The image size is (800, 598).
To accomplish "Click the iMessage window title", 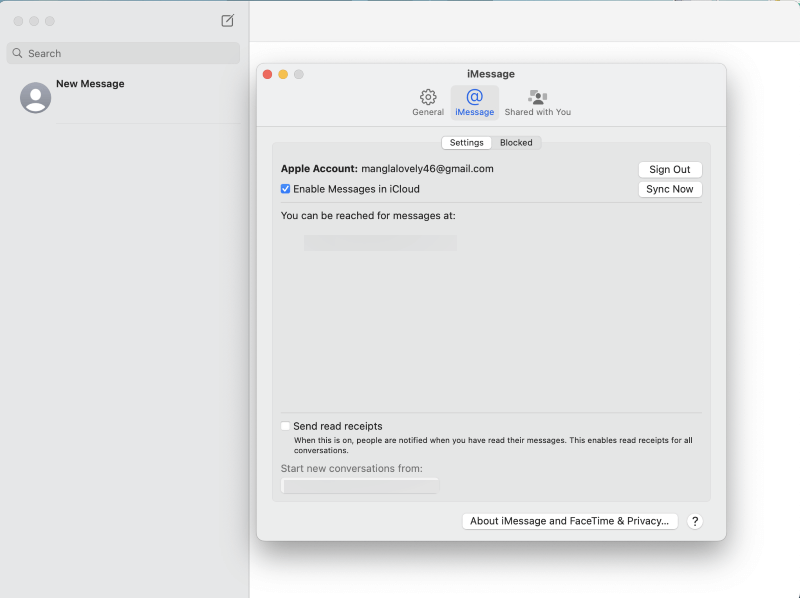I will point(491,74).
